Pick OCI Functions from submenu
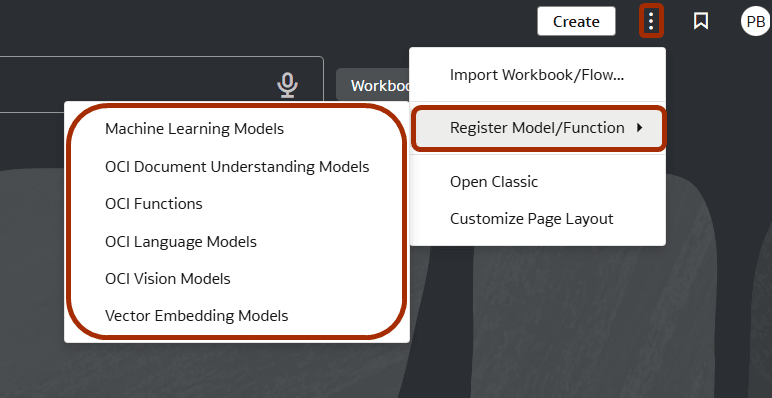 coord(237,204)
